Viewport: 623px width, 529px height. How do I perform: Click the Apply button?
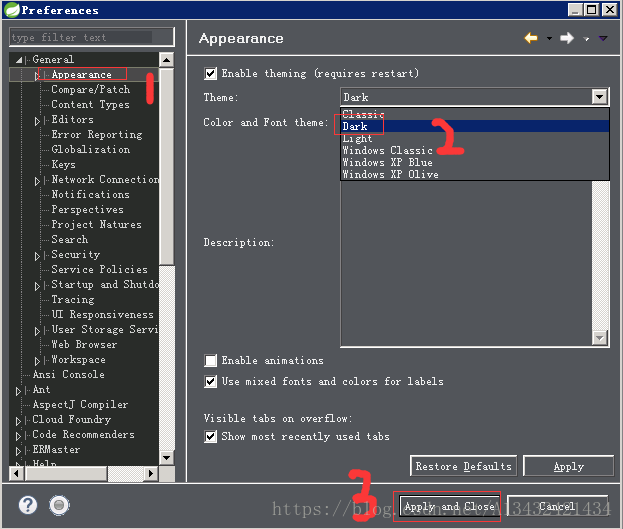click(569, 466)
